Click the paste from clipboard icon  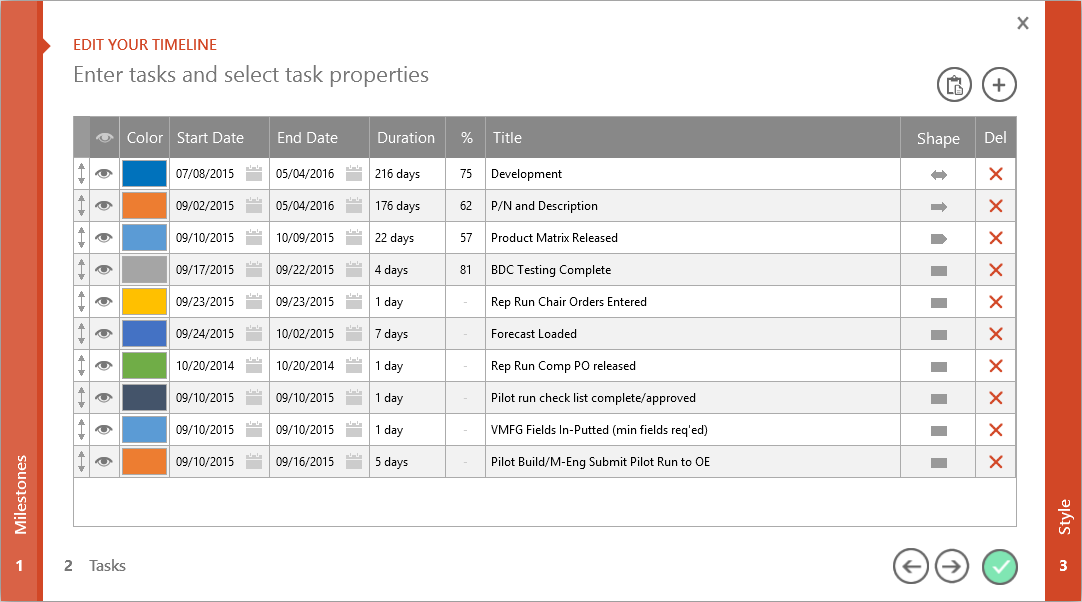coord(954,85)
